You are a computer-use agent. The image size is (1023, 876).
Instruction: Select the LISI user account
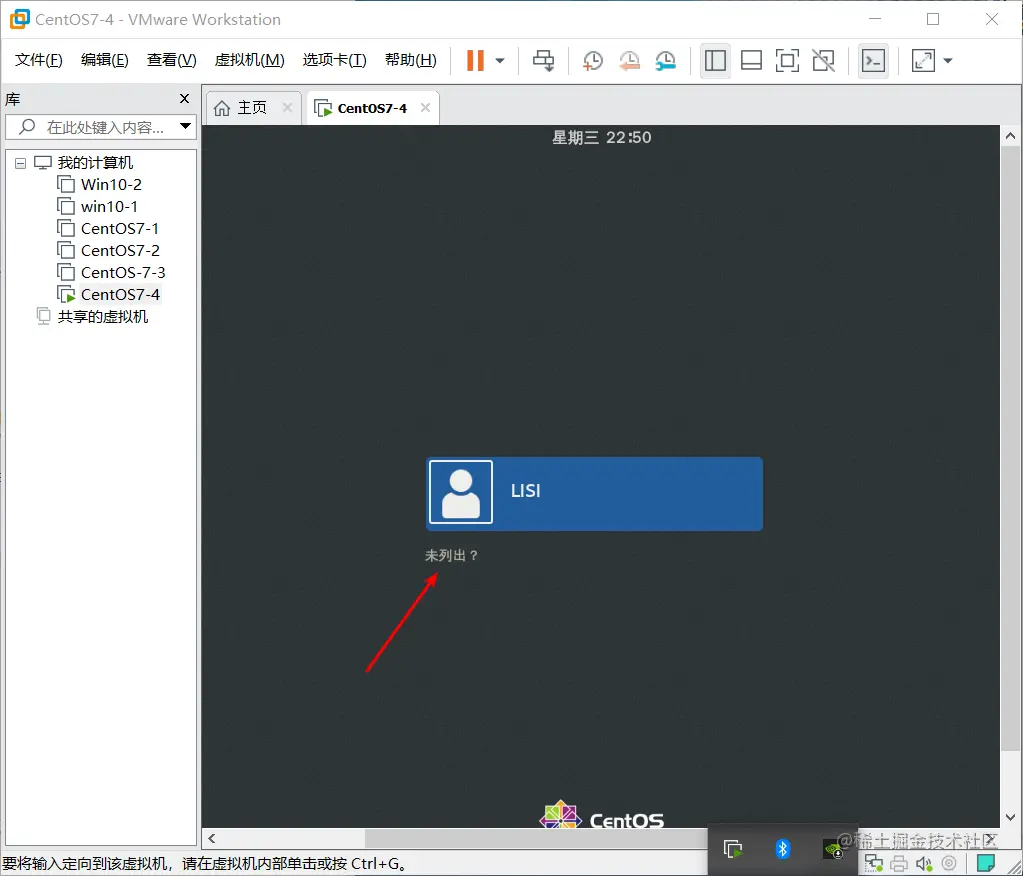click(x=594, y=494)
